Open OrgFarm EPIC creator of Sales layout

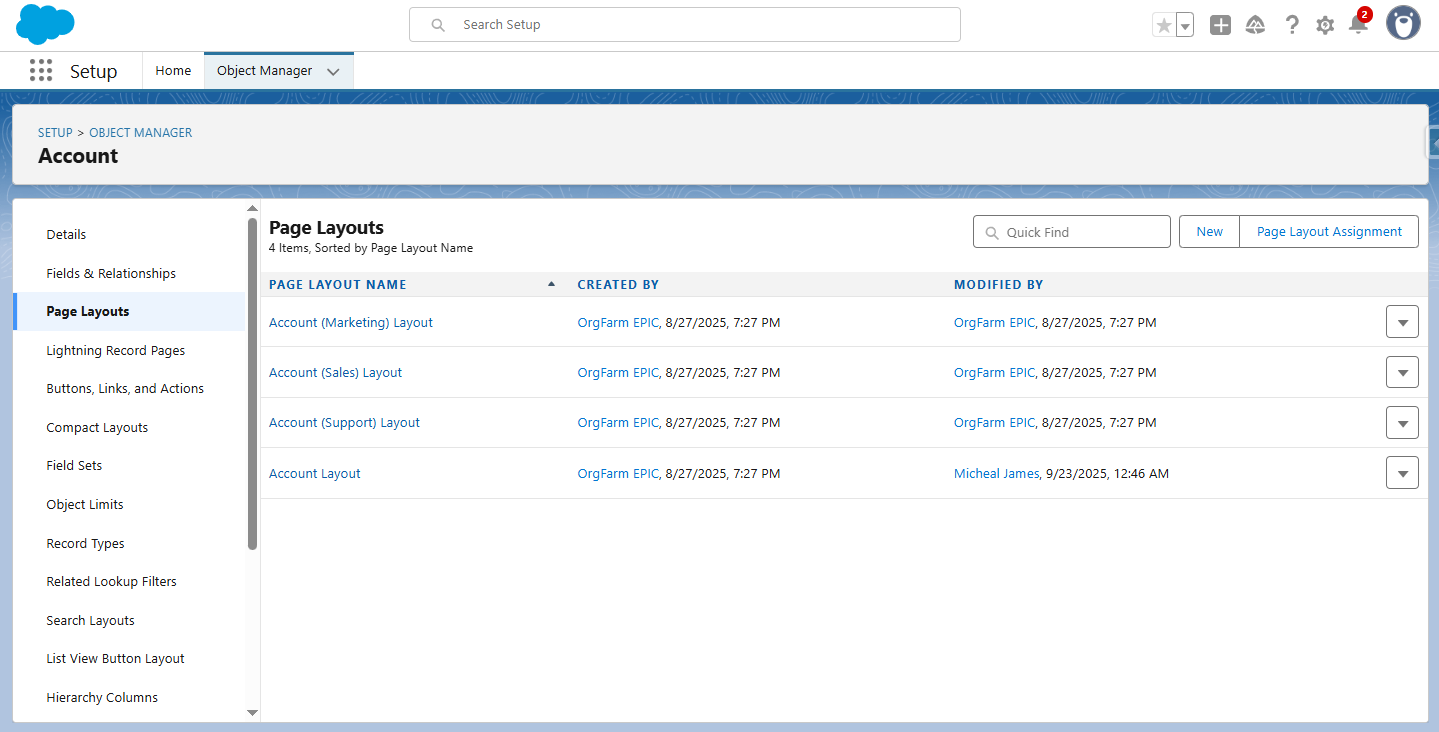click(618, 373)
